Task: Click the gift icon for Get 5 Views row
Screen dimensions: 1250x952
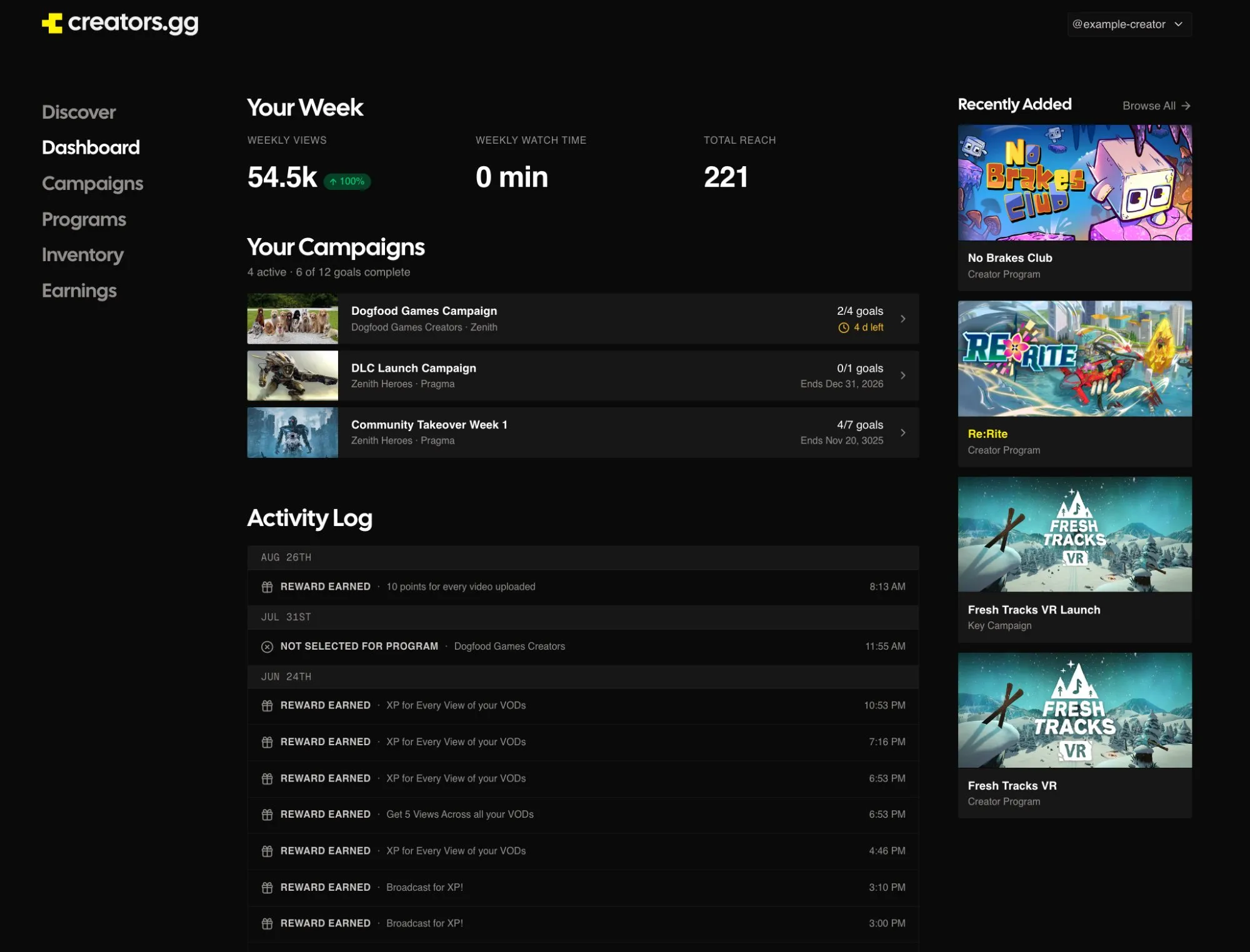Action: [x=267, y=815]
